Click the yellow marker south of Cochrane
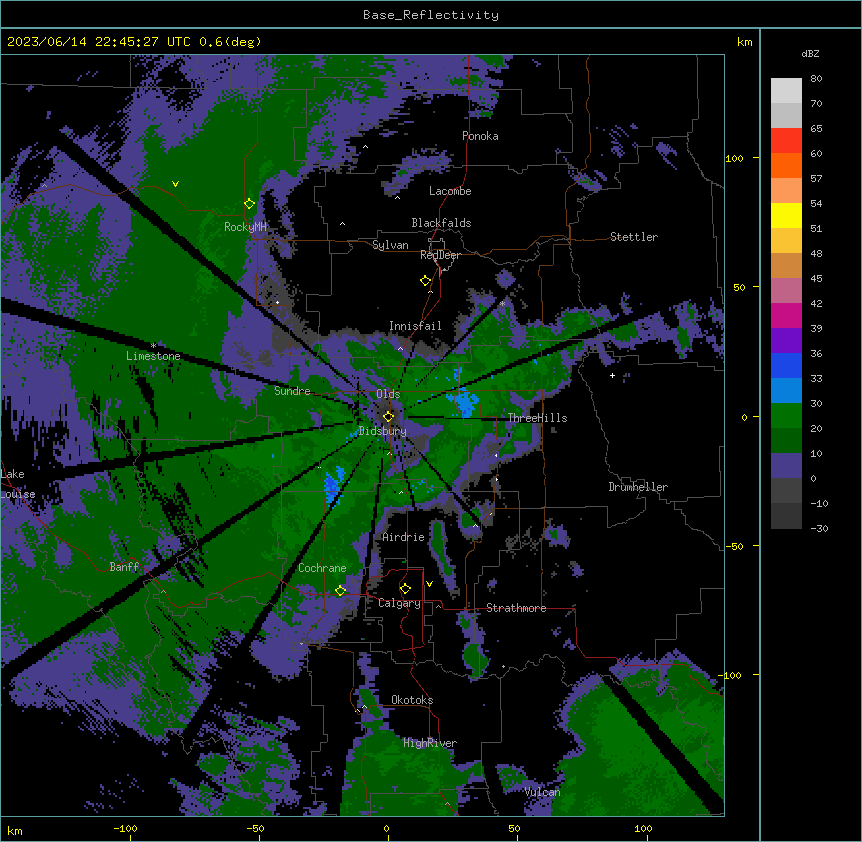Viewport: 862px width, 842px height. point(340,590)
